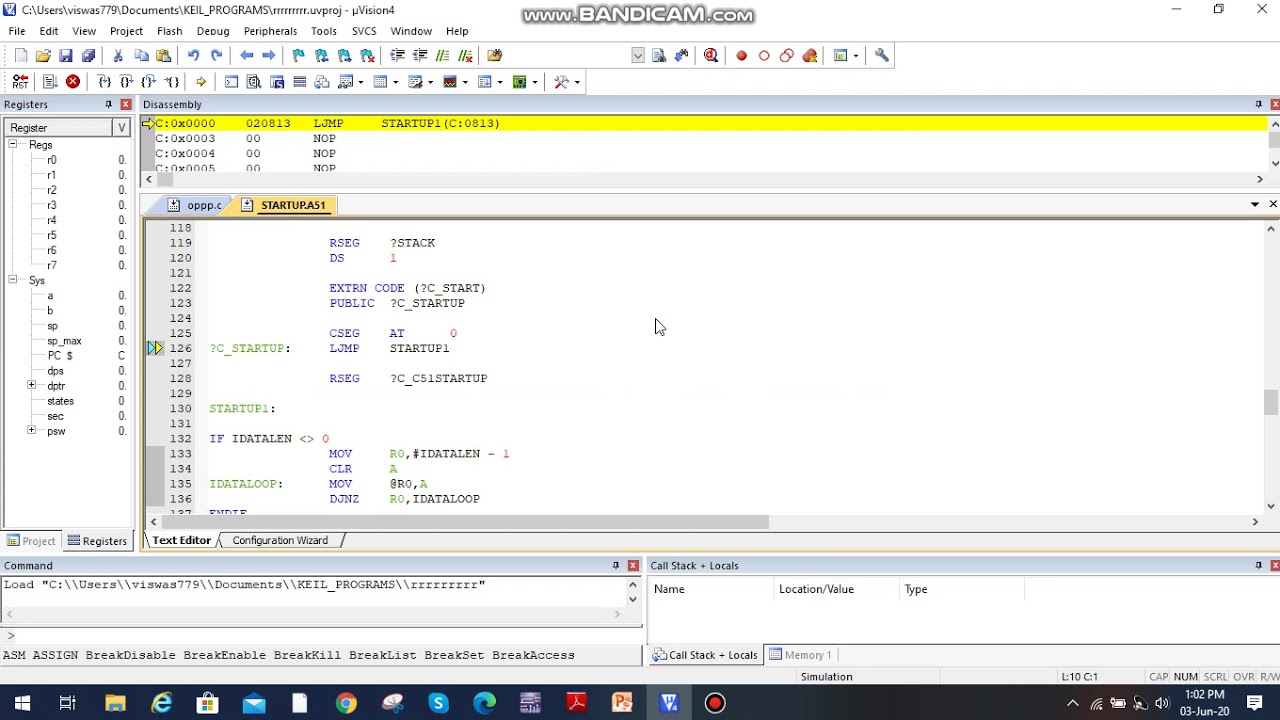Viewport: 1280px width, 720px height.
Task: Open the Watch Windows dropdown arrow
Action: 362,82
